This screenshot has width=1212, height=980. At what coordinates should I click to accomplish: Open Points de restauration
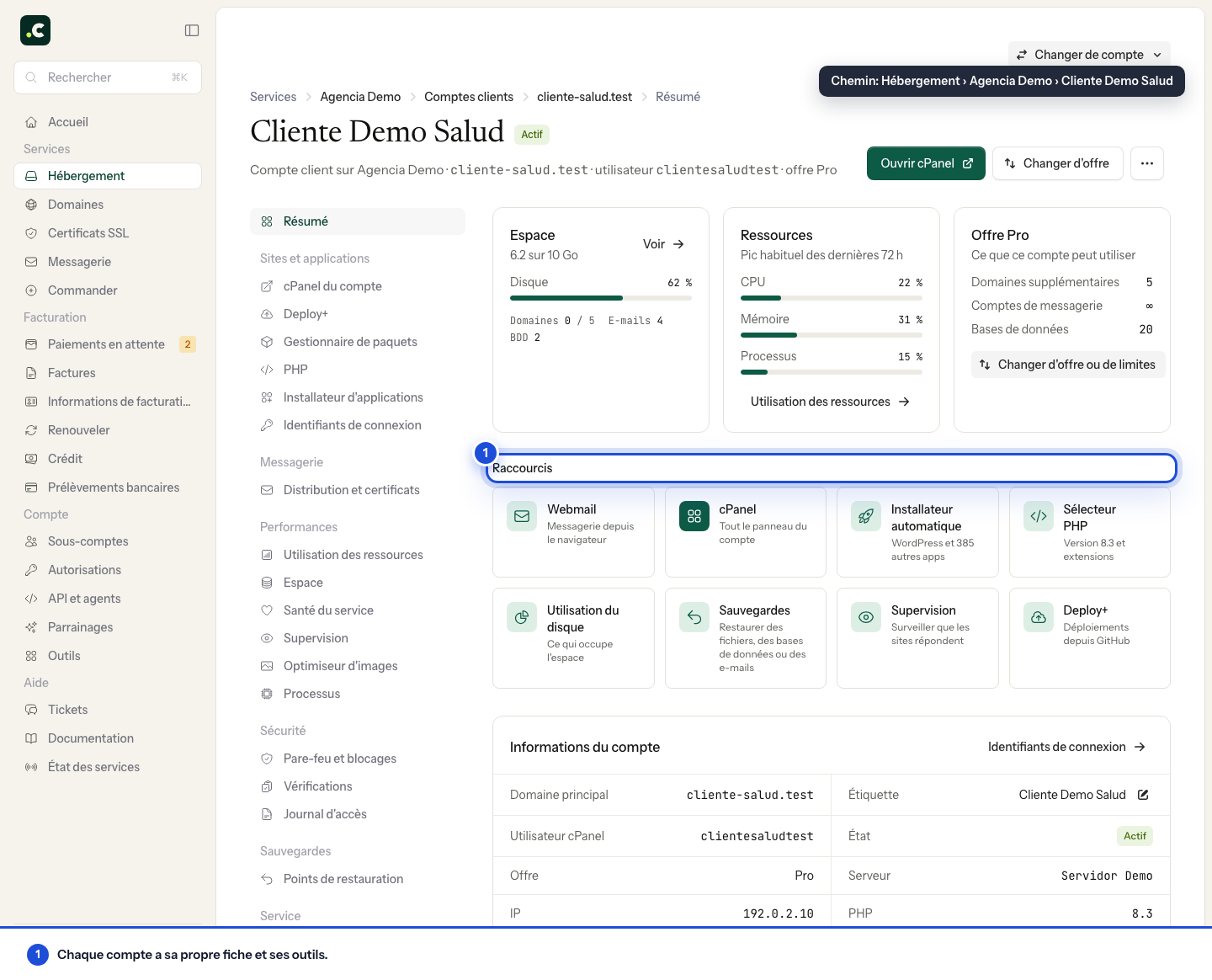click(x=358, y=879)
